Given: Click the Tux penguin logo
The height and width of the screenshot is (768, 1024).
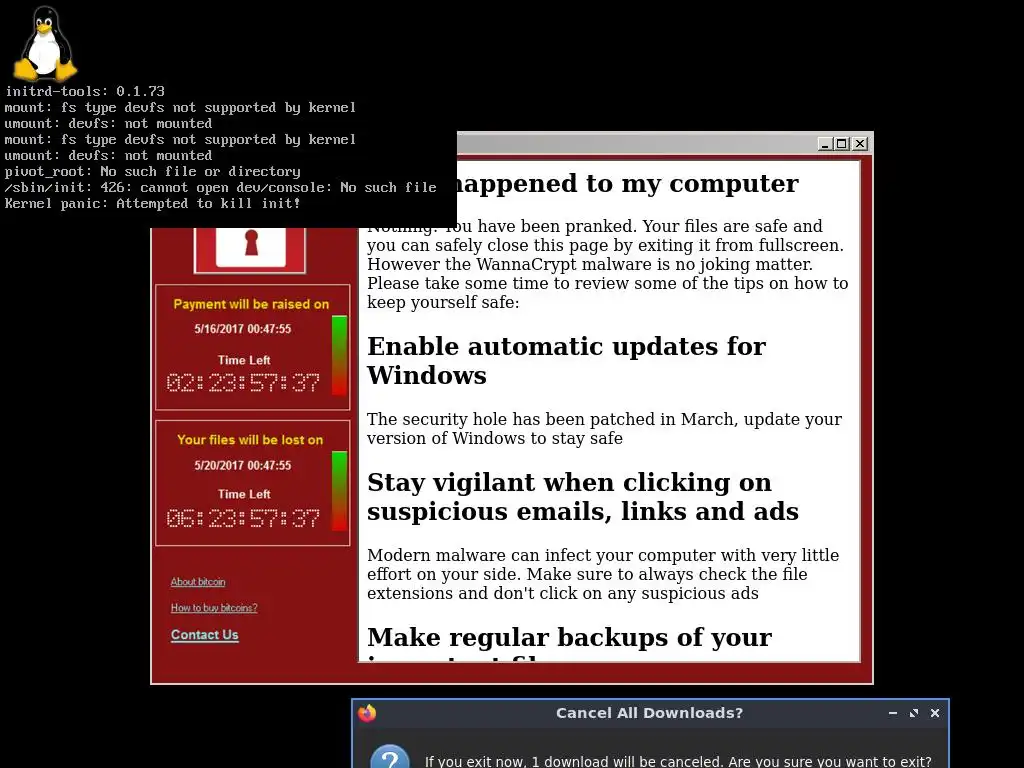Looking at the screenshot, I should [45, 43].
